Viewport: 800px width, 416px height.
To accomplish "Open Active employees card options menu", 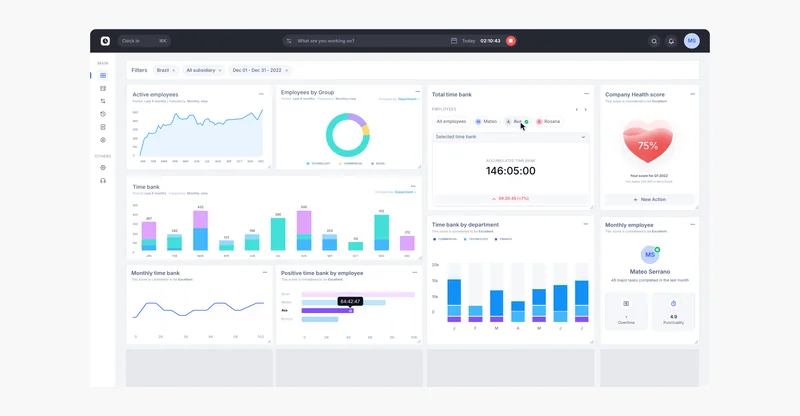I will (261, 94).
